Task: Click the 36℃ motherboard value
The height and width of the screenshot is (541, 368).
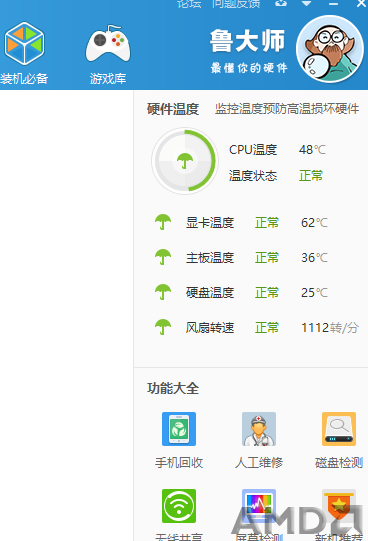Action: point(314,258)
